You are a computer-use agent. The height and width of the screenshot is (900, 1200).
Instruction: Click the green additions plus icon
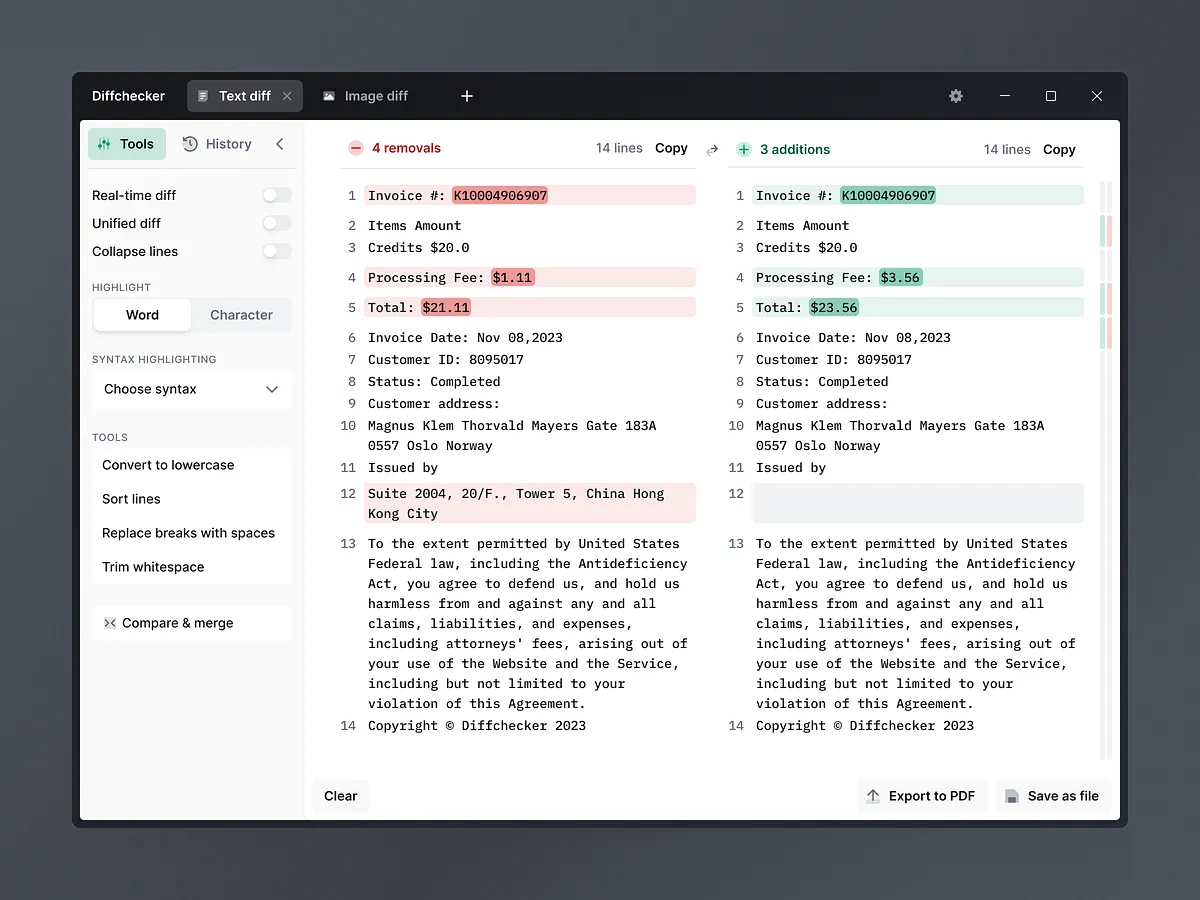743,149
